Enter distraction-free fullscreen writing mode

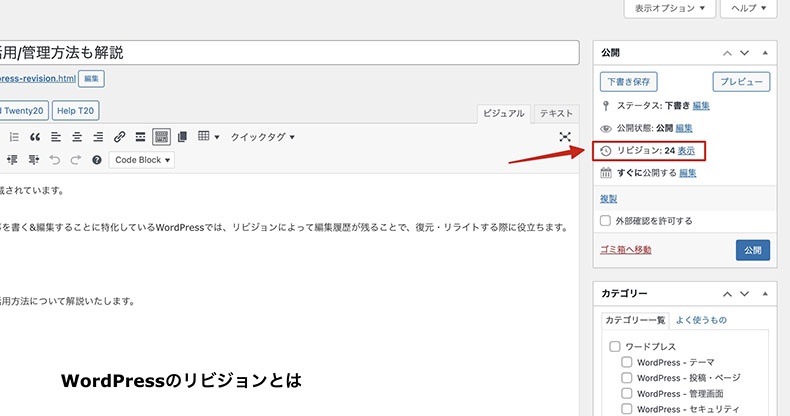point(565,137)
